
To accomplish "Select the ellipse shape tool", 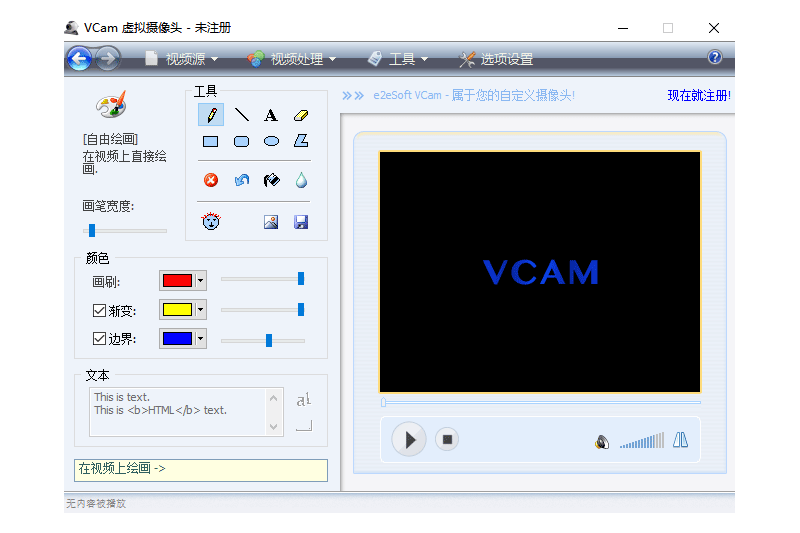I will point(271,141).
